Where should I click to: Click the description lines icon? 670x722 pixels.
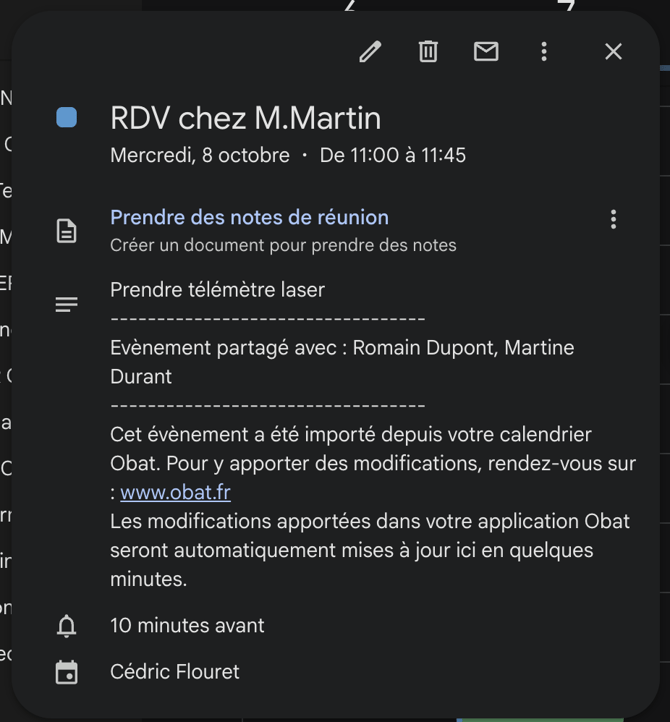pyautogui.click(x=67, y=304)
